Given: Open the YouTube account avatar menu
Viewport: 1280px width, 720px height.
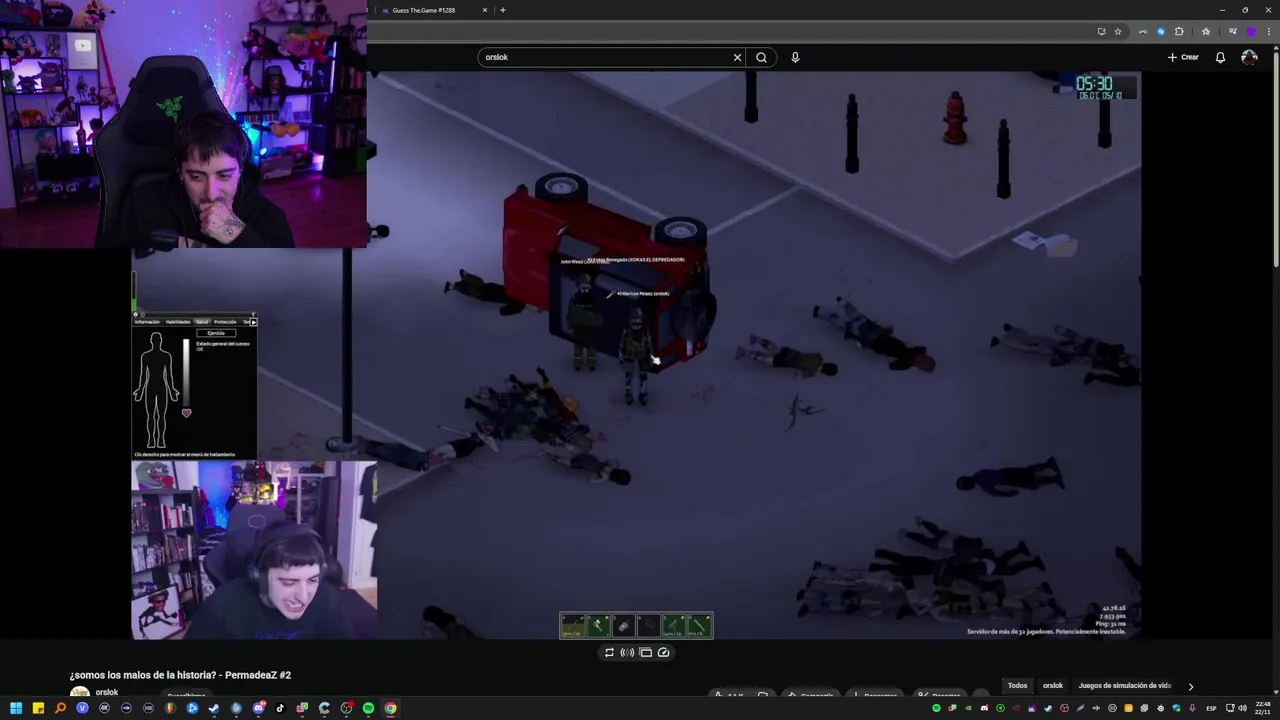Looking at the screenshot, I should click(x=1249, y=57).
